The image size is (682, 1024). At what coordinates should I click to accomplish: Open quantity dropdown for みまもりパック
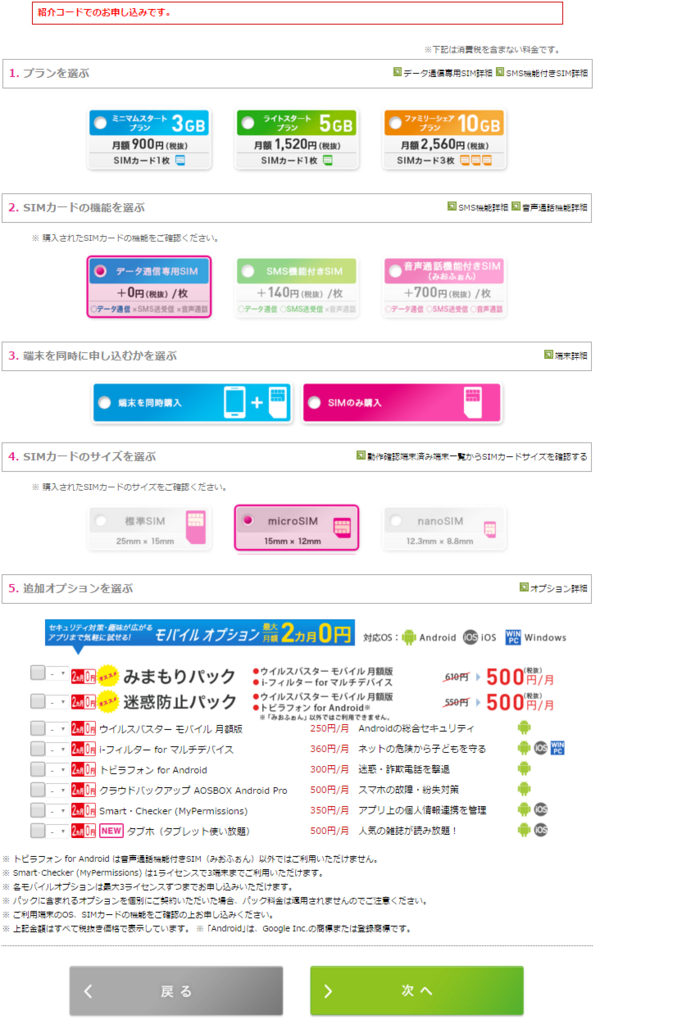tap(57, 673)
